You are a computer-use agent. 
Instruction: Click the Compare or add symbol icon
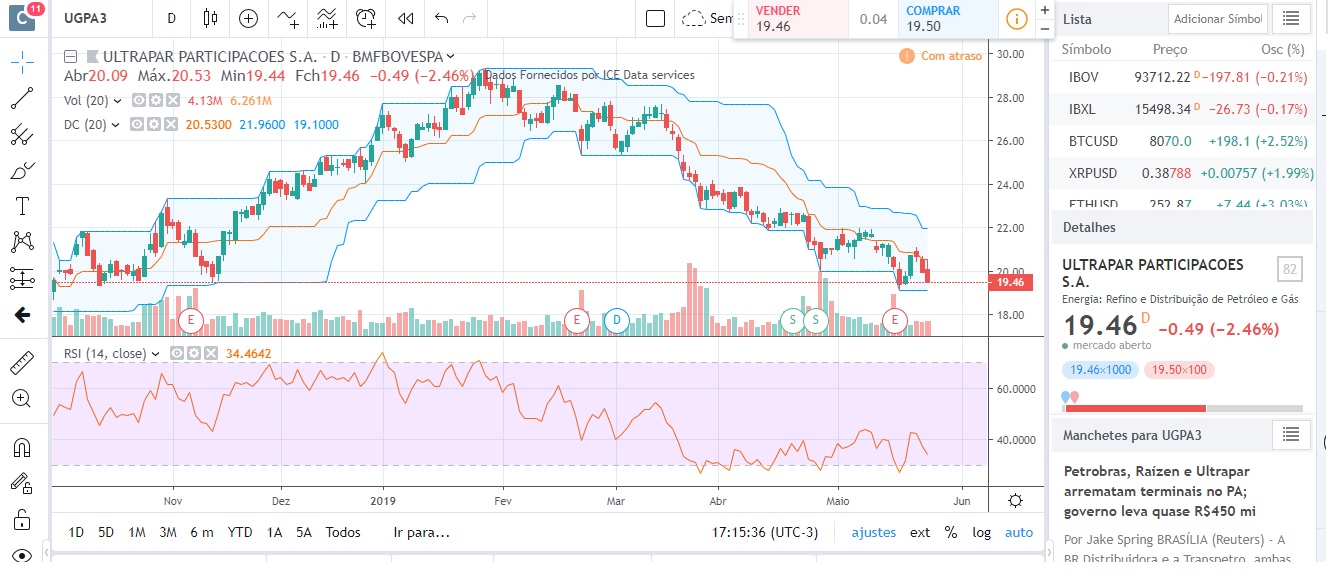click(249, 18)
